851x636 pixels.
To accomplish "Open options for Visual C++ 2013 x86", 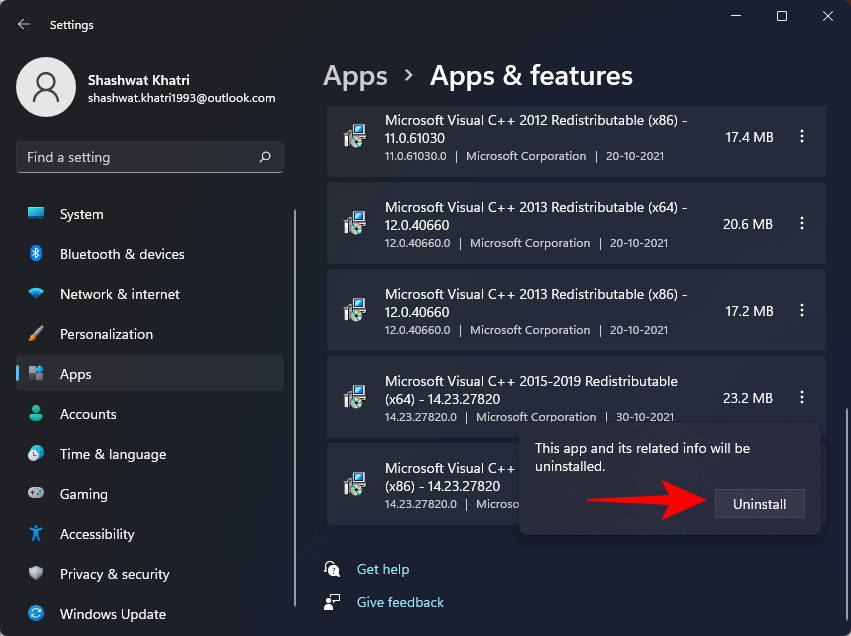I will coord(802,311).
